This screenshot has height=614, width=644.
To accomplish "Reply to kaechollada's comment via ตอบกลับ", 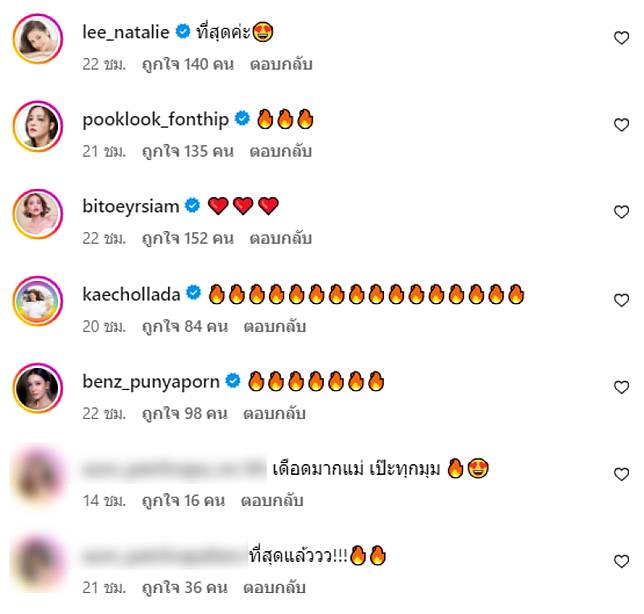I will point(275,327).
